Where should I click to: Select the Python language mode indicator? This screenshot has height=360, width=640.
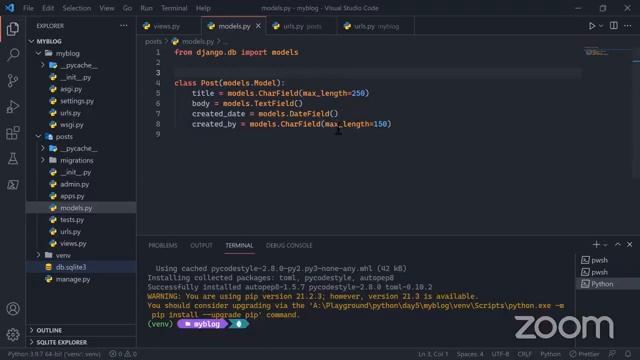[x=550, y=354]
